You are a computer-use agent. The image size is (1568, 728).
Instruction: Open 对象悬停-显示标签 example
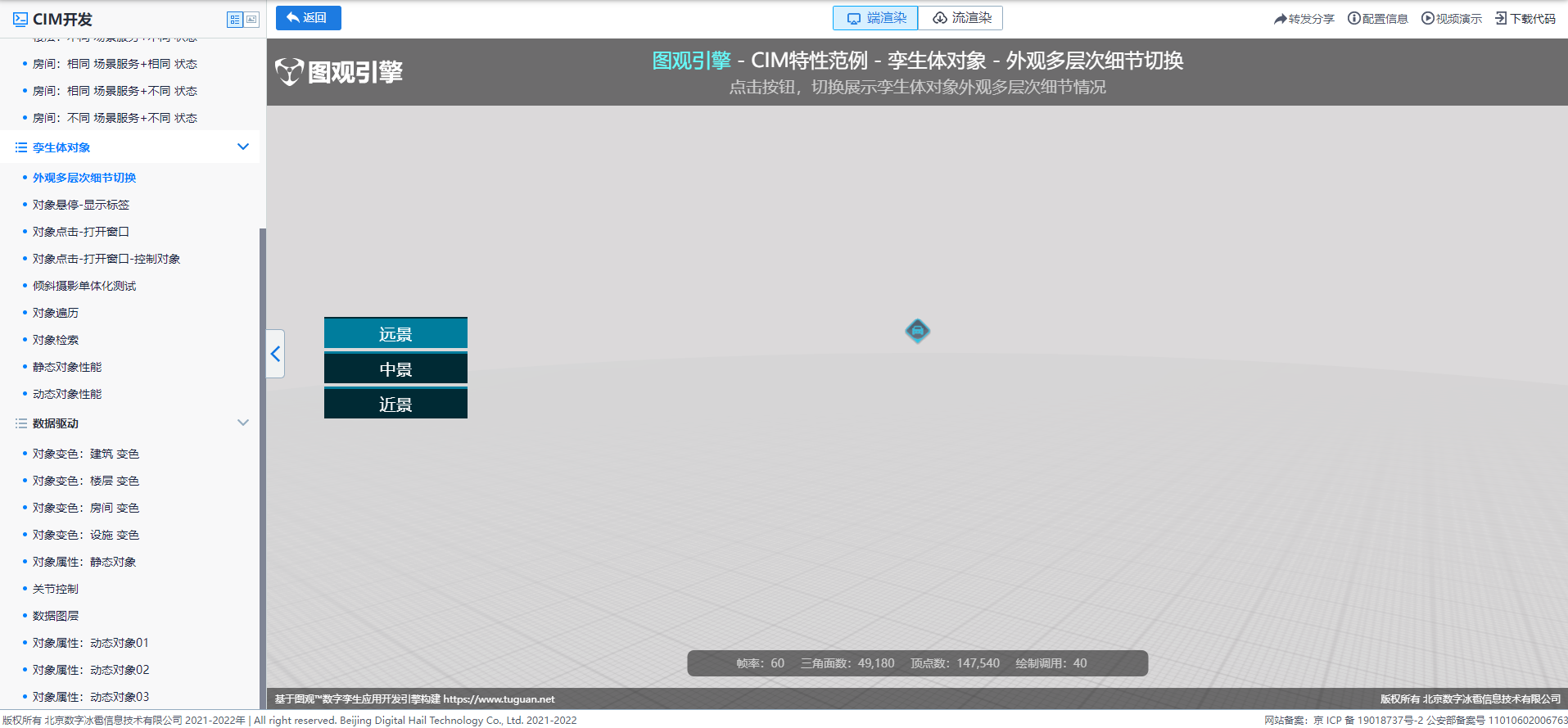pos(81,205)
